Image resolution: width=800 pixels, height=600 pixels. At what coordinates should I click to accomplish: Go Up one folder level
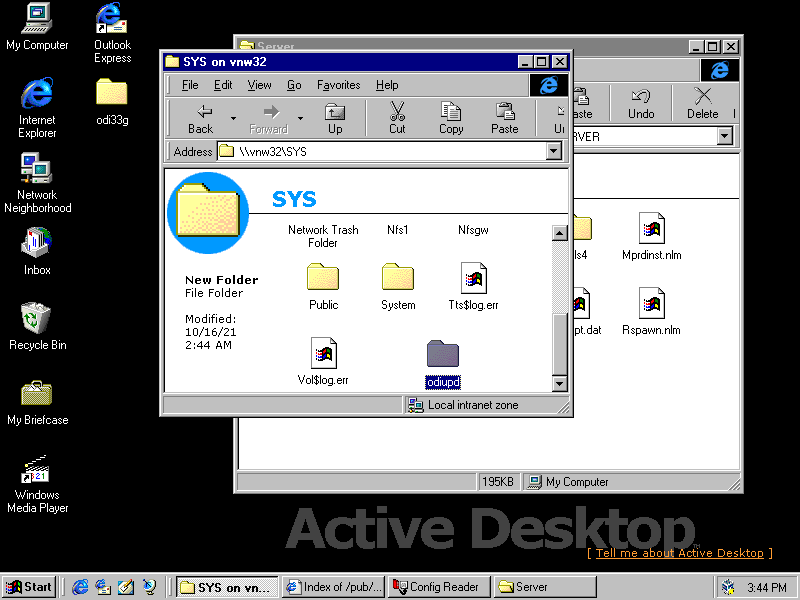[335, 119]
